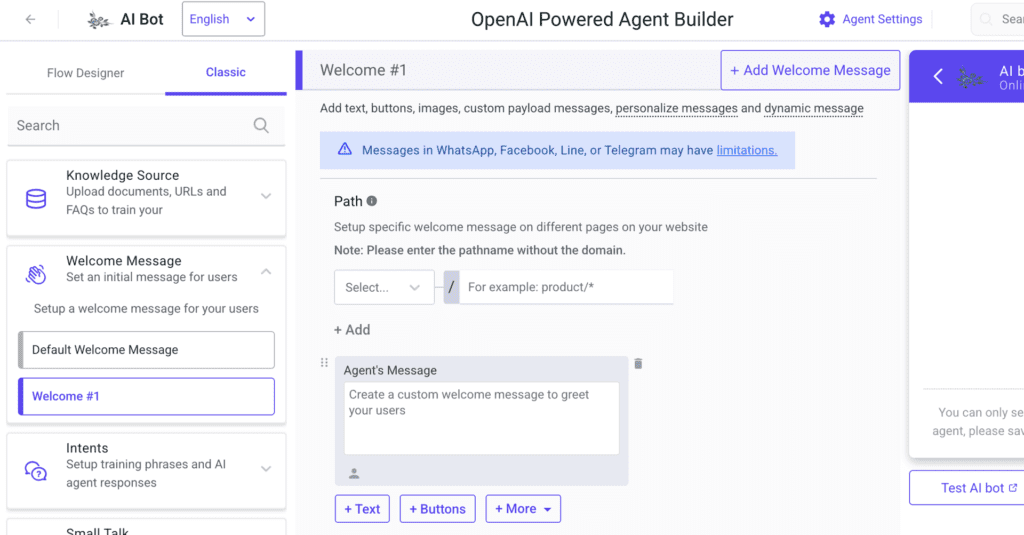
Task: Open the + More dropdown
Action: click(523, 509)
